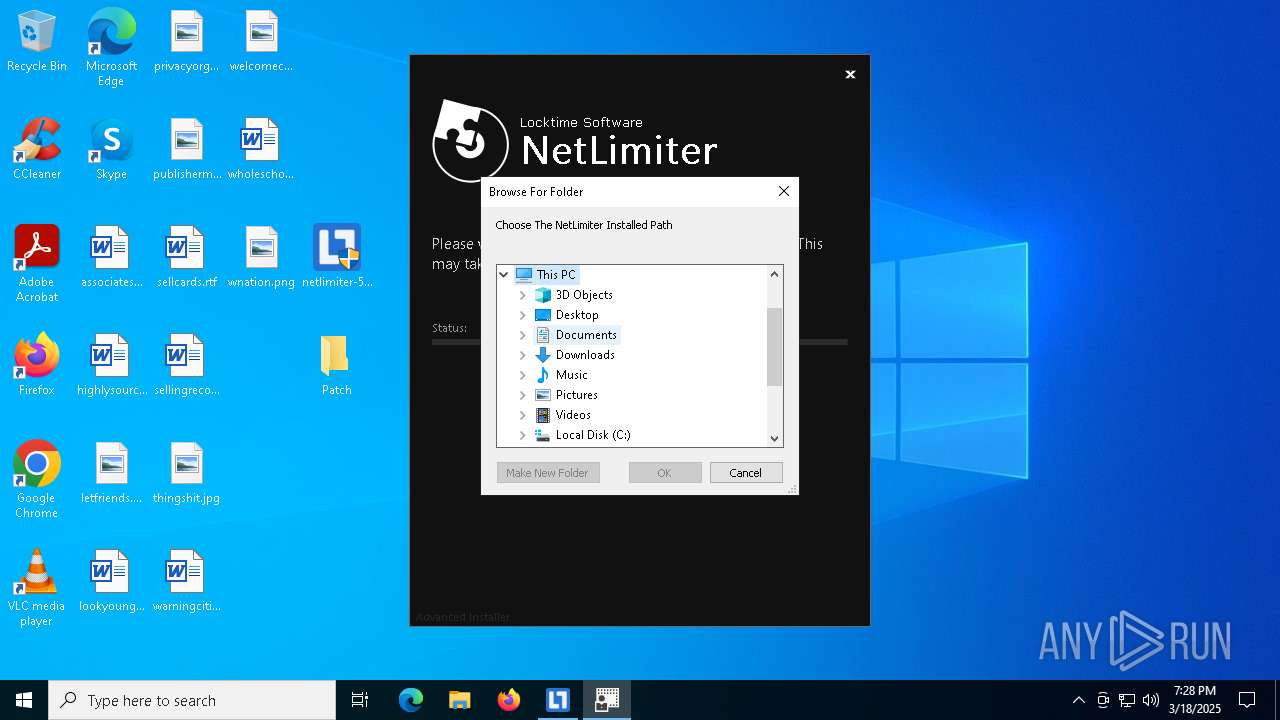Viewport: 1280px width, 720px height.
Task: Click folder tree scroll up arrow
Action: tap(774, 274)
